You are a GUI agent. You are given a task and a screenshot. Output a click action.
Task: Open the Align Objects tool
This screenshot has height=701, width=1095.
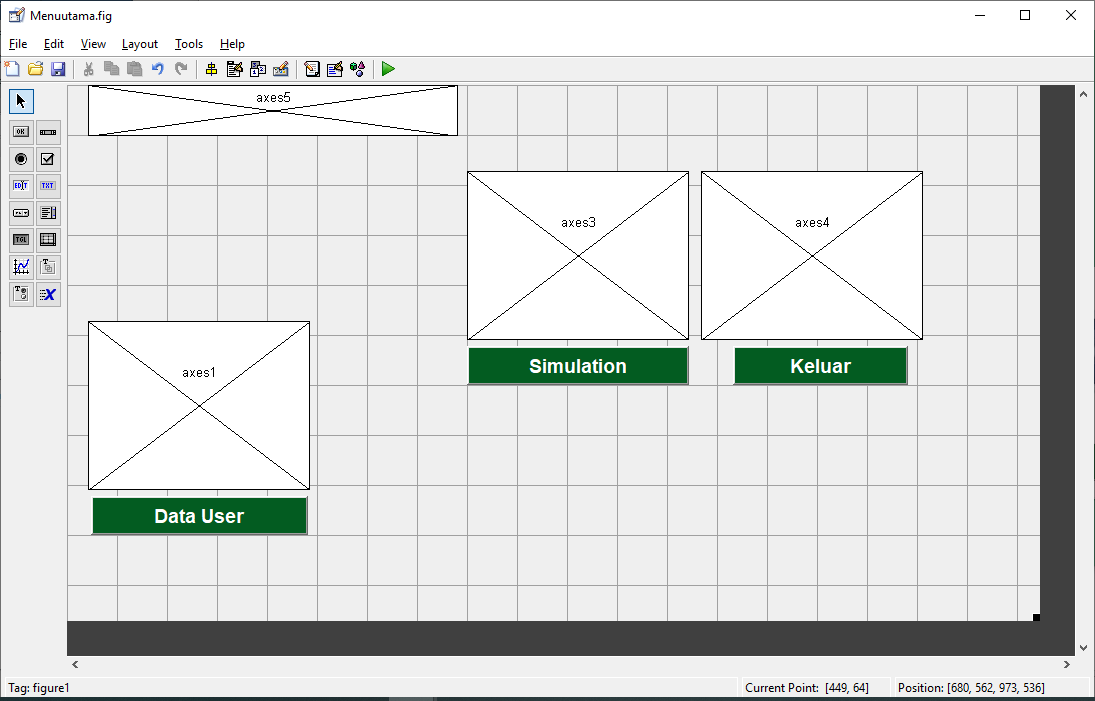pos(211,69)
